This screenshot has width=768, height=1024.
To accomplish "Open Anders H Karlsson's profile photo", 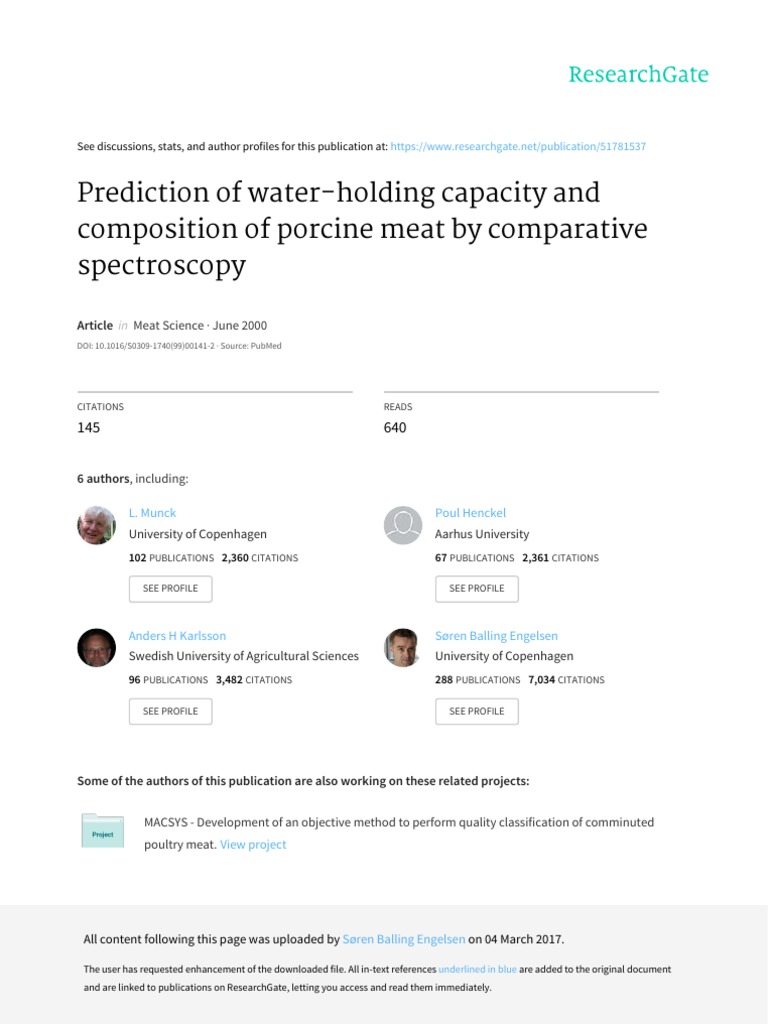I will [x=97, y=648].
